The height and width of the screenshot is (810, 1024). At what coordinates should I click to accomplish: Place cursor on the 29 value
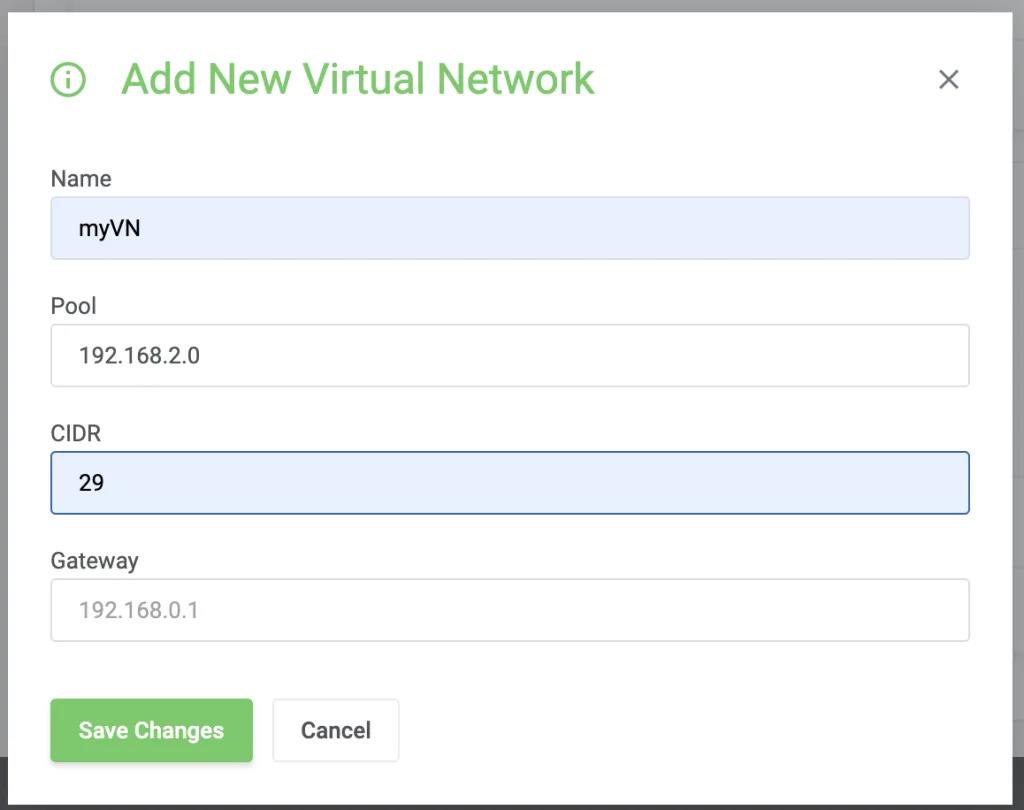[x=92, y=483]
